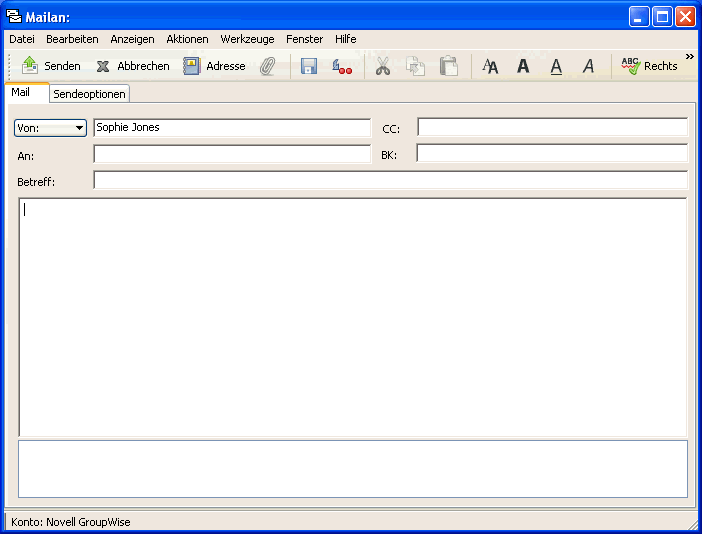Viewport: 702px width, 534px height.
Task: Open the Datei menu
Action: click(22, 39)
